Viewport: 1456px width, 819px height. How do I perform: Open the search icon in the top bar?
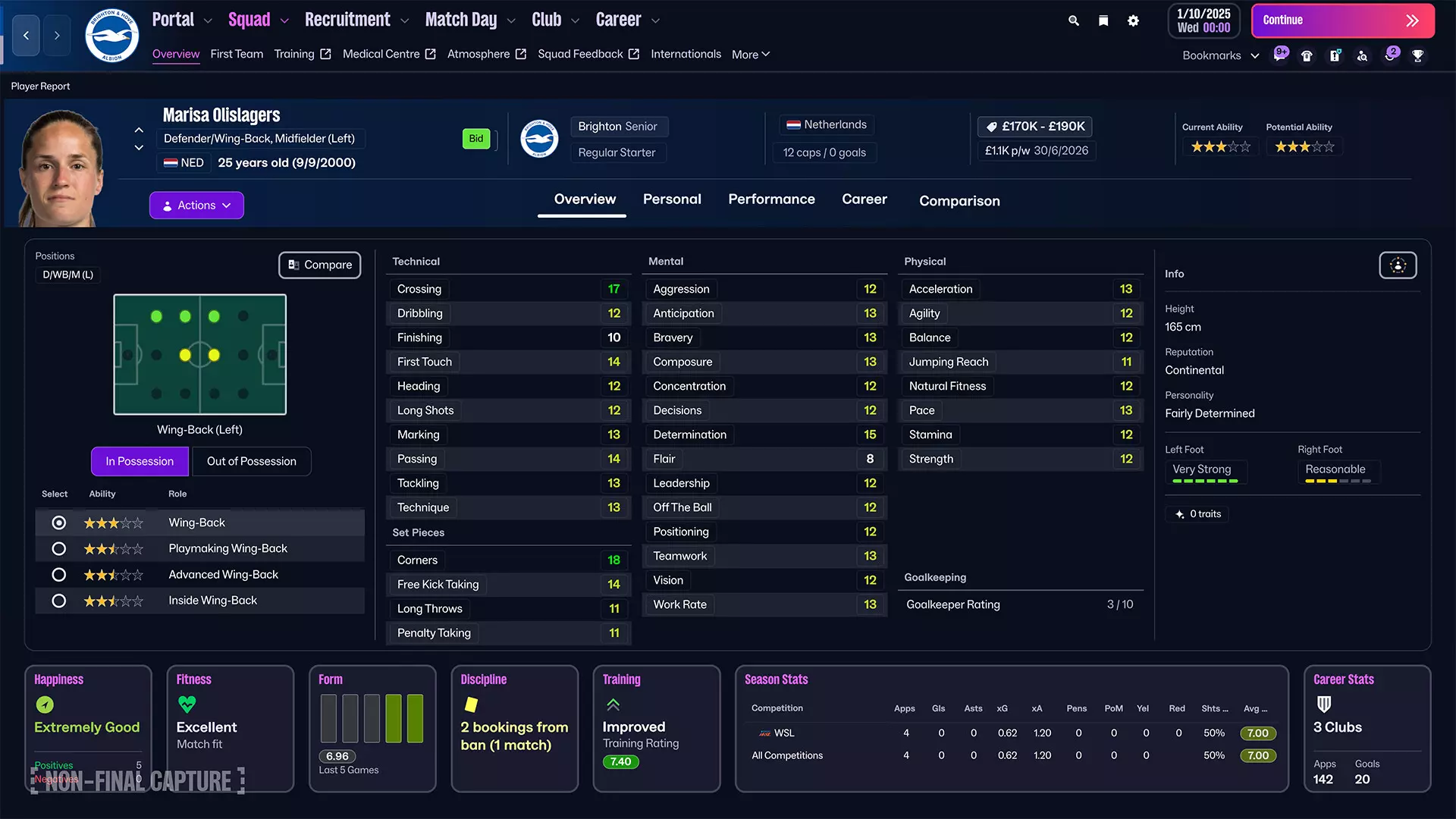(1073, 20)
